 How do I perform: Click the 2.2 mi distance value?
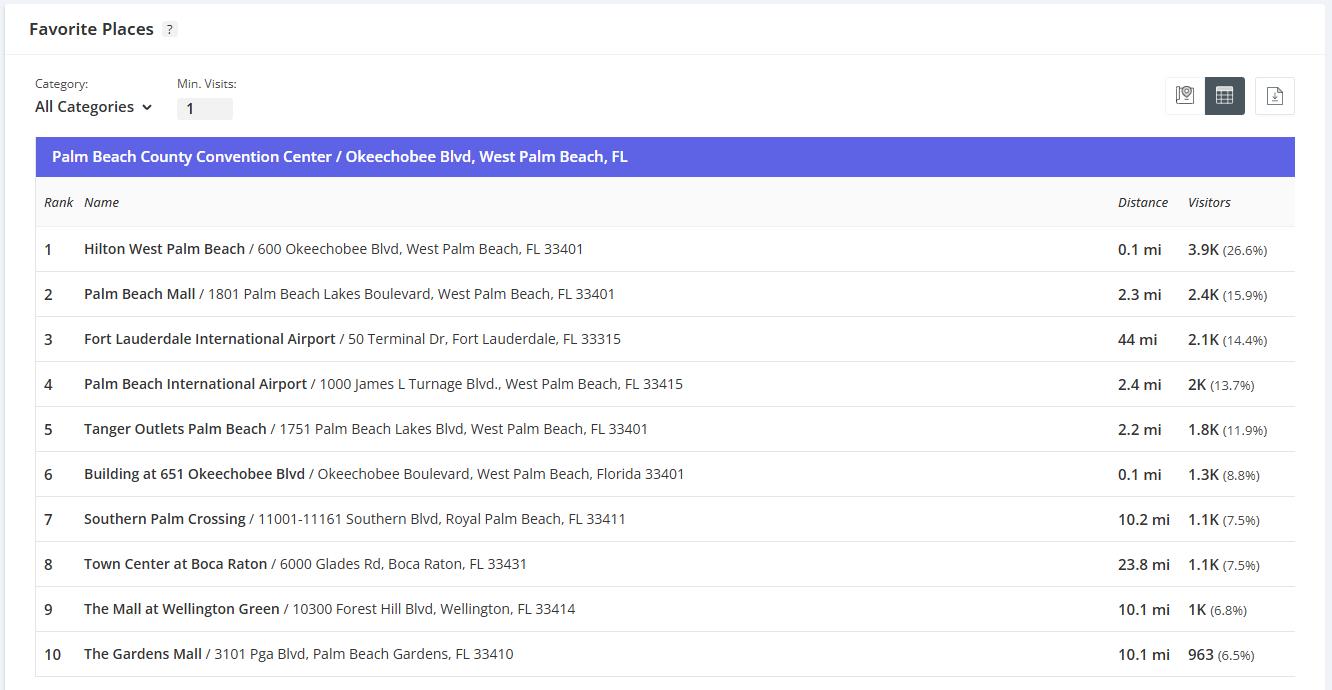[x=1139, y=429]
